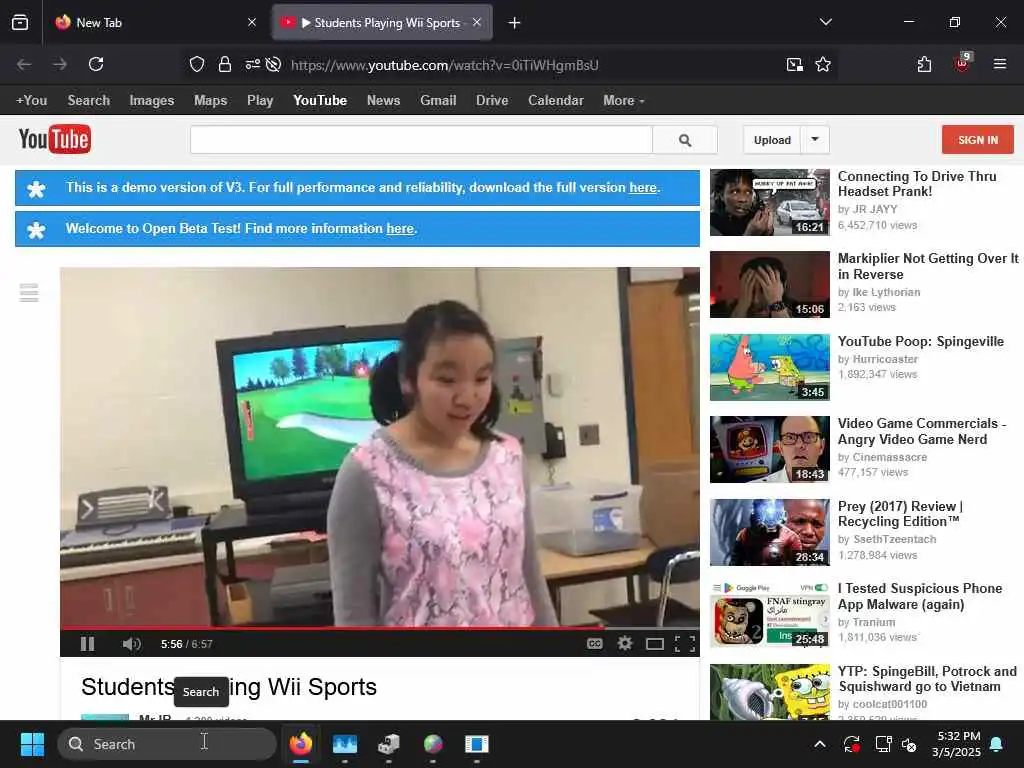Screen dimensions: 1024x768
Task: Mute the video volume speaker icon
Action: [x=131, y=644]
